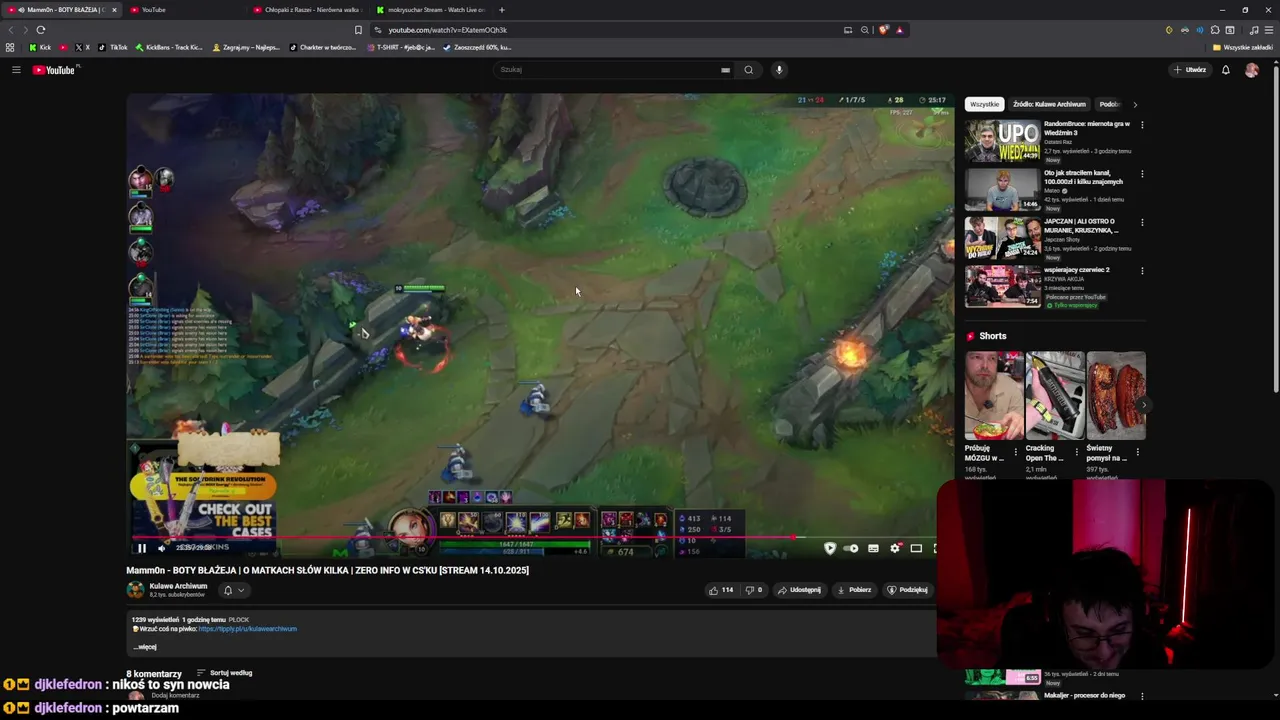Select the Podobne filter chip
Screen dimensions: 1280x720
1108,104
